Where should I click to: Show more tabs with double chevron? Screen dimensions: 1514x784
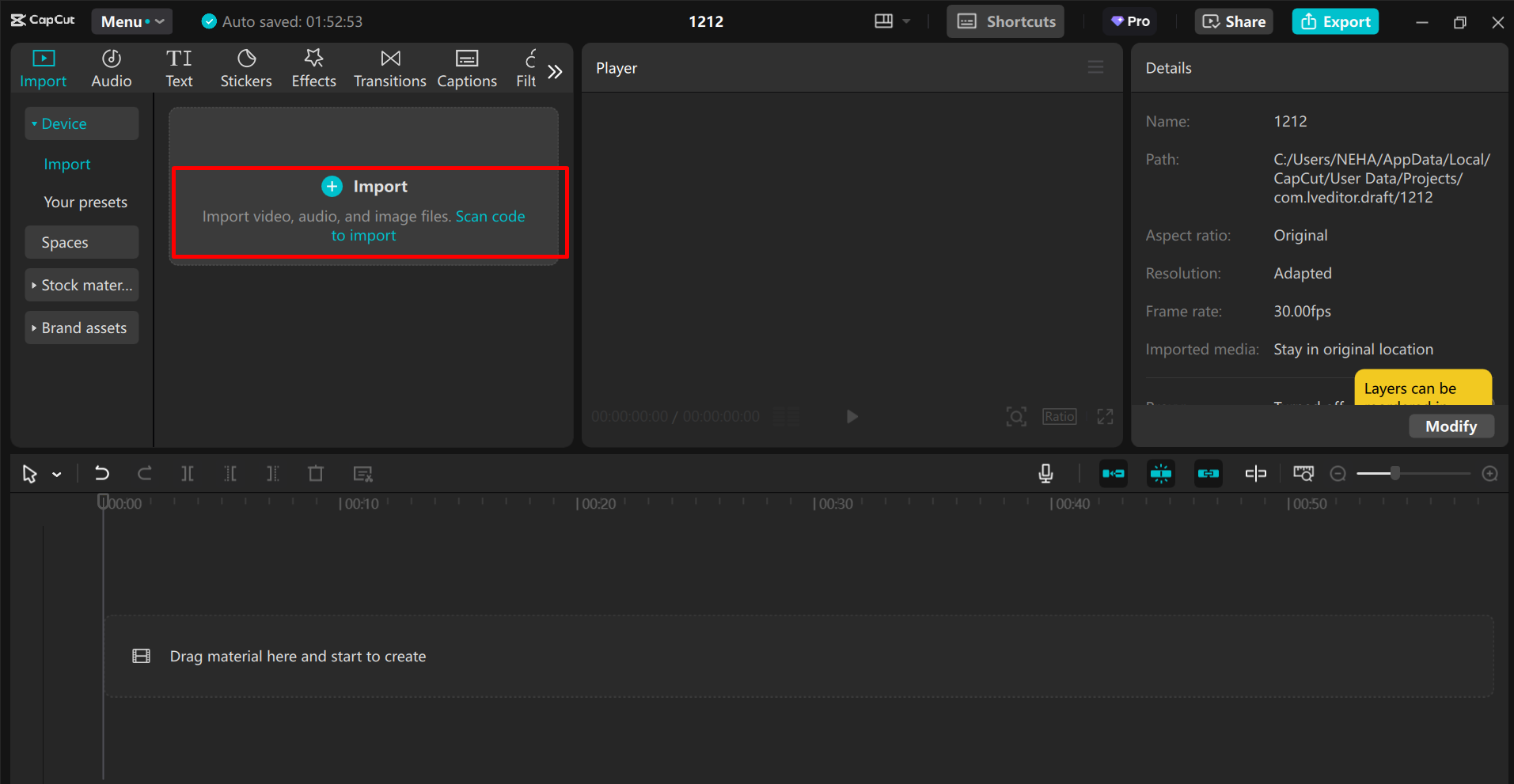pos(556,72)
